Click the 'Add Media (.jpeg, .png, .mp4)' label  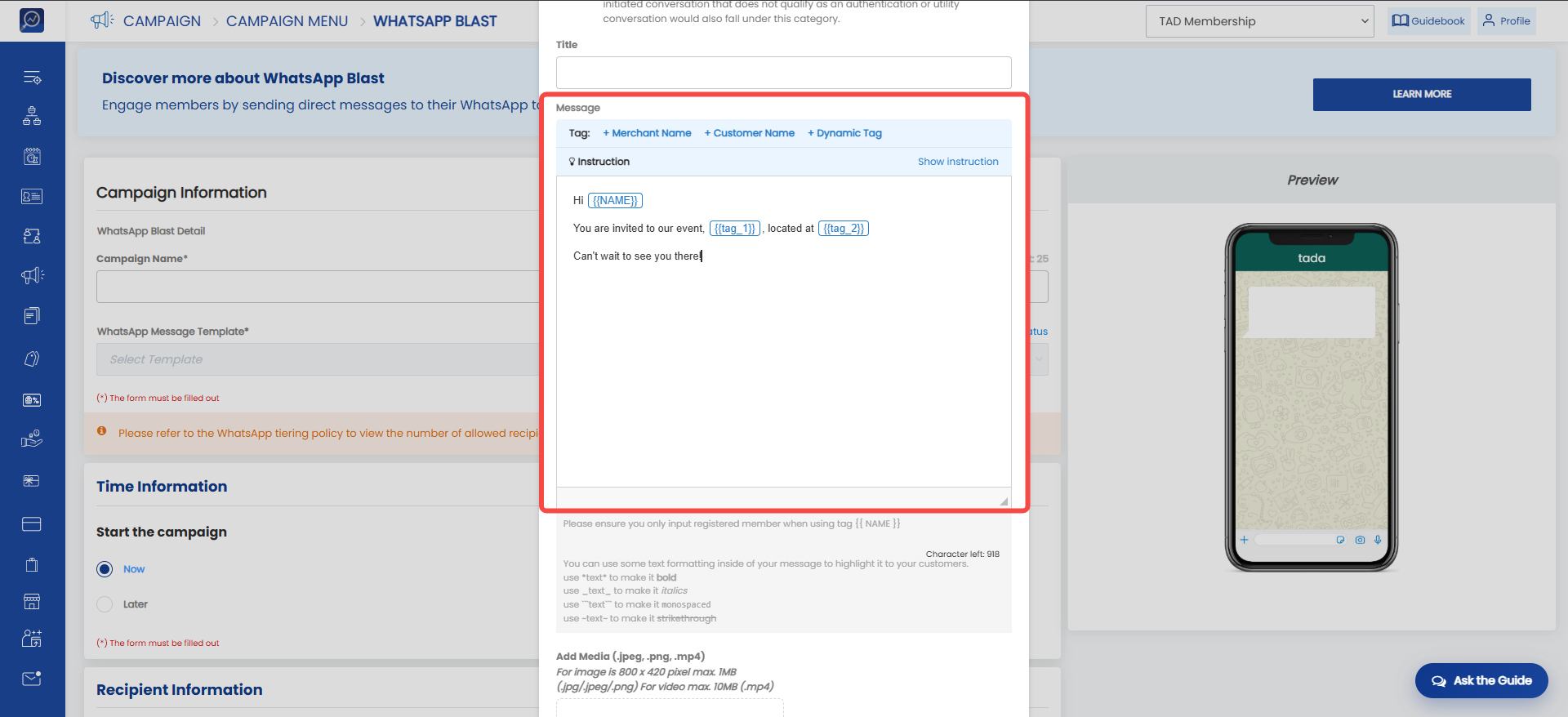coord(630,656)
